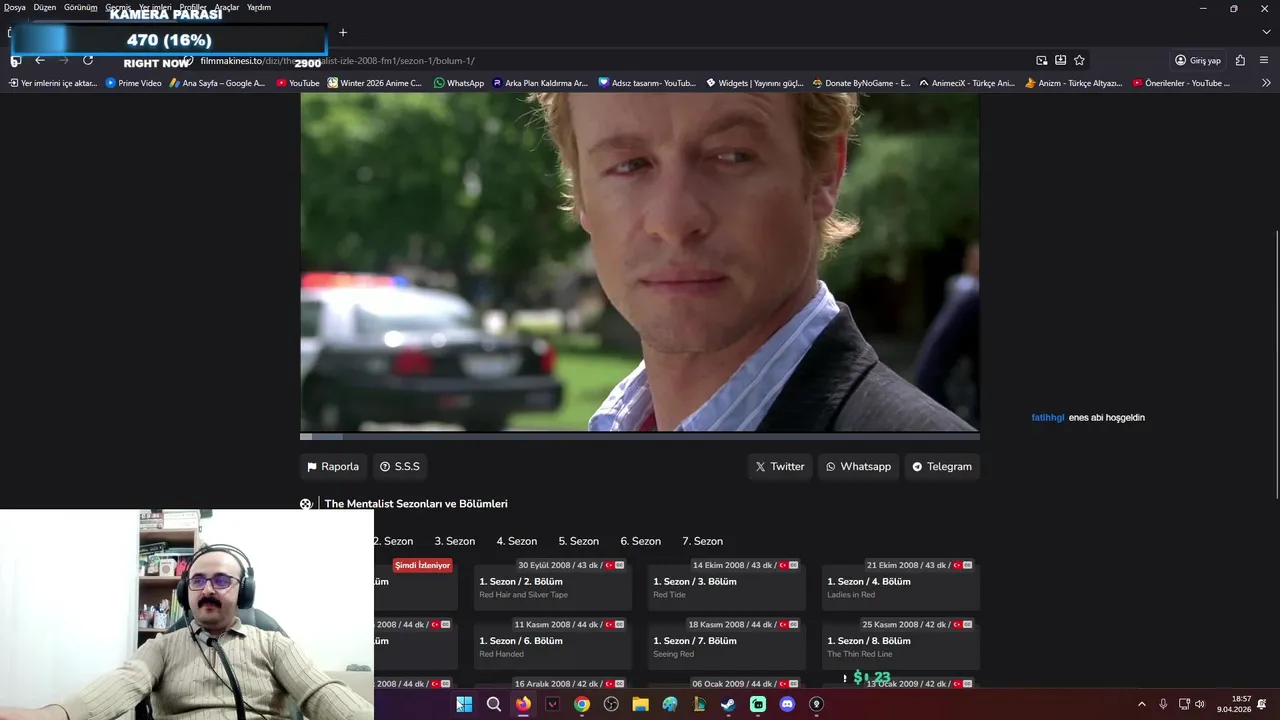Click the save-page icon left of the bookmark star
Viewport: 1280px width, 720px height.
[x=1060, y=60]
